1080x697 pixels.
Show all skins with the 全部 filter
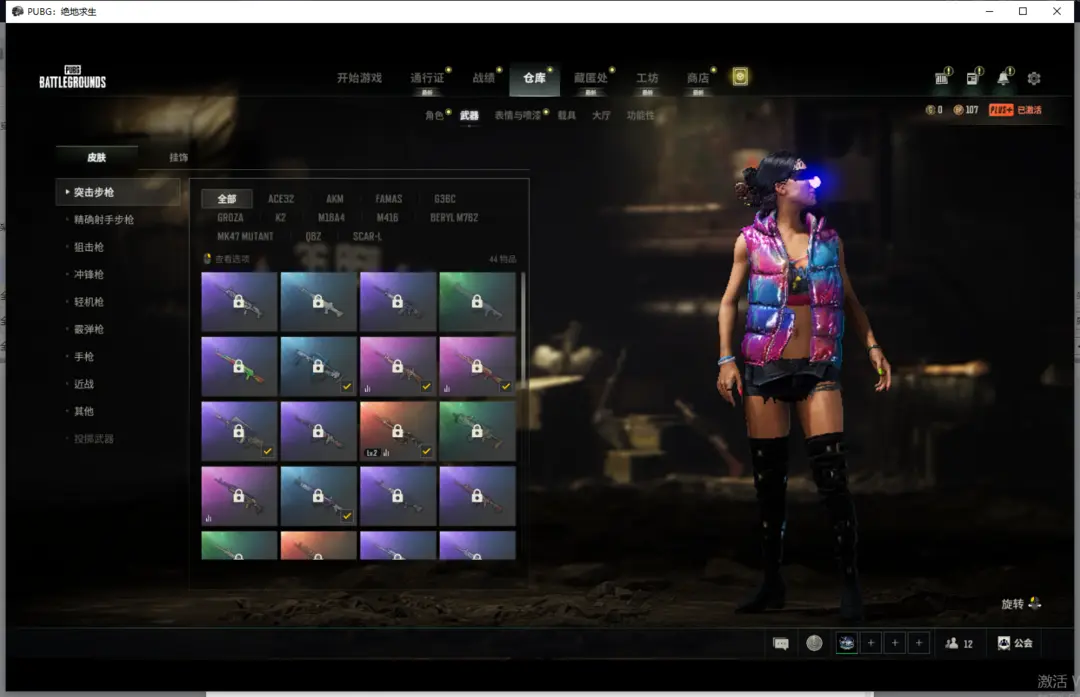[227, 199]
